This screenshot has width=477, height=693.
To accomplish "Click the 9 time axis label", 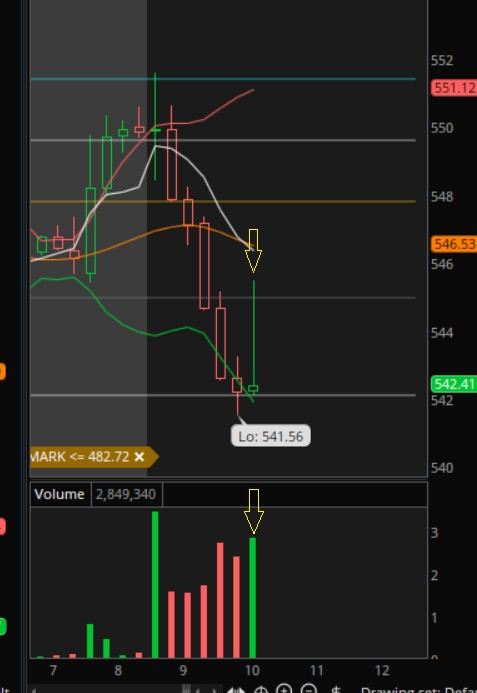I will pos(183,670).
